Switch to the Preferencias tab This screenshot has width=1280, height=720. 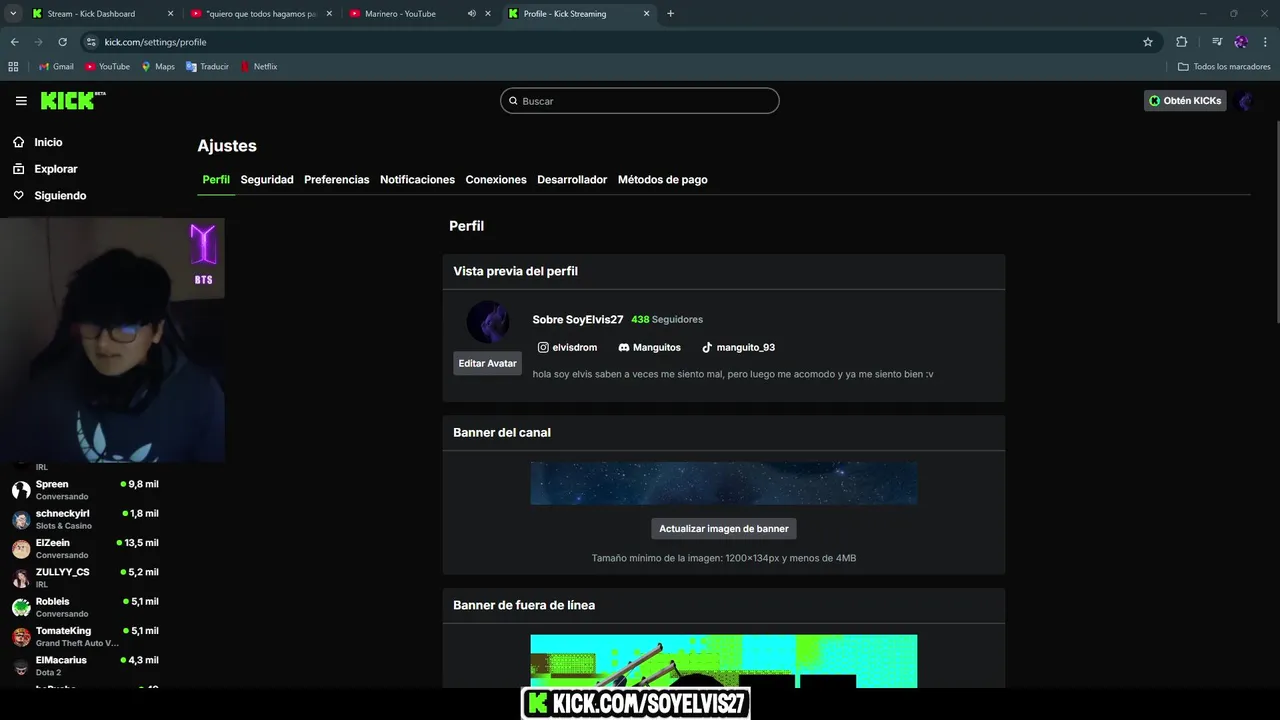click(337, 180)
